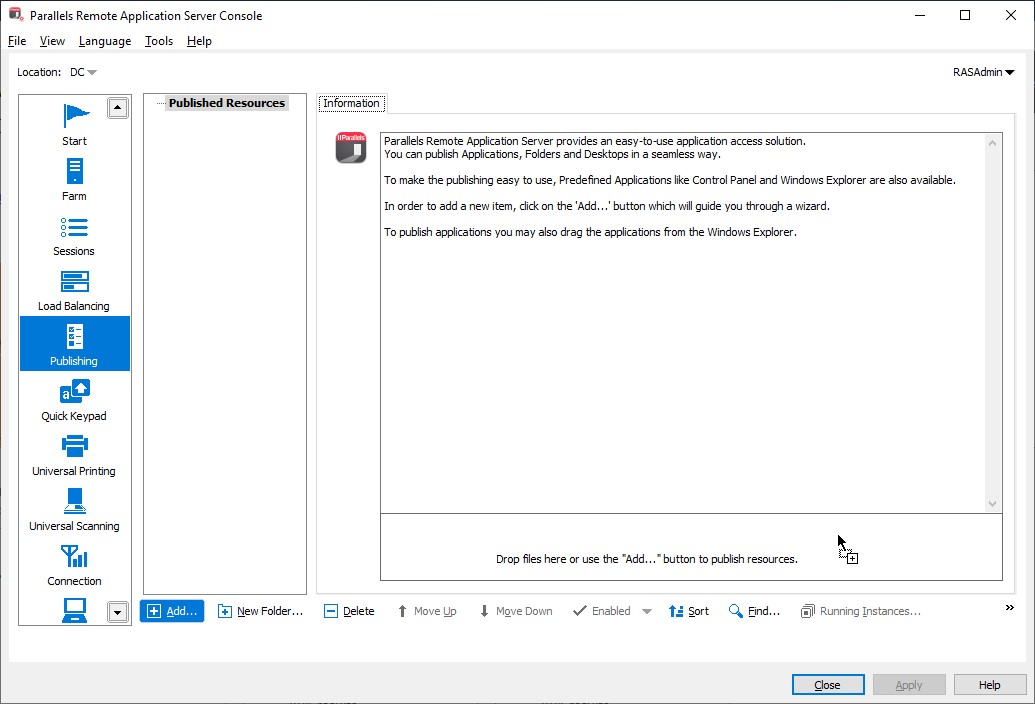Image resolution: width=1035 pixels, height=704 pixels.
Task: Select the Publishing category
Action: click(75, 344)
